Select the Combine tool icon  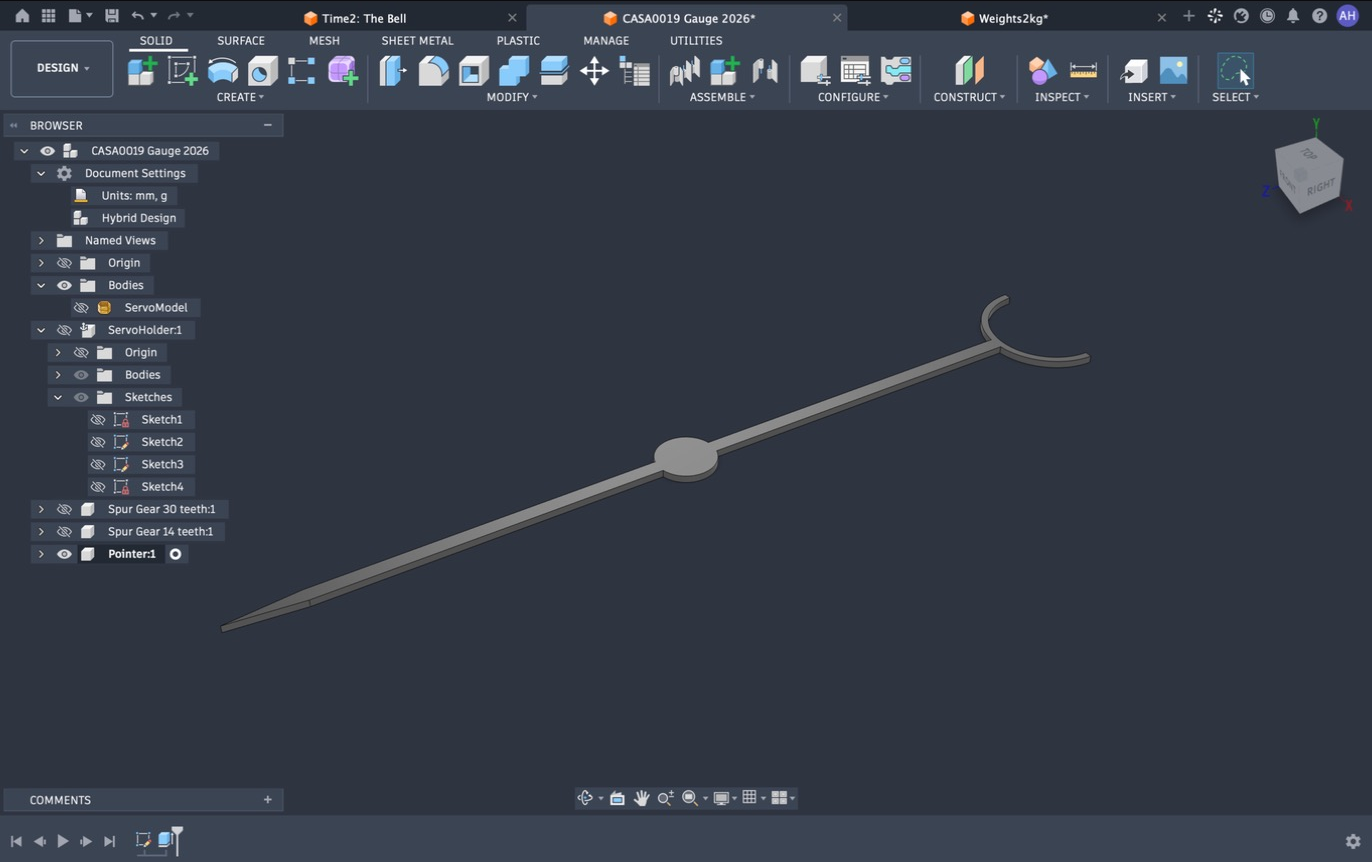tap(513, 70)
